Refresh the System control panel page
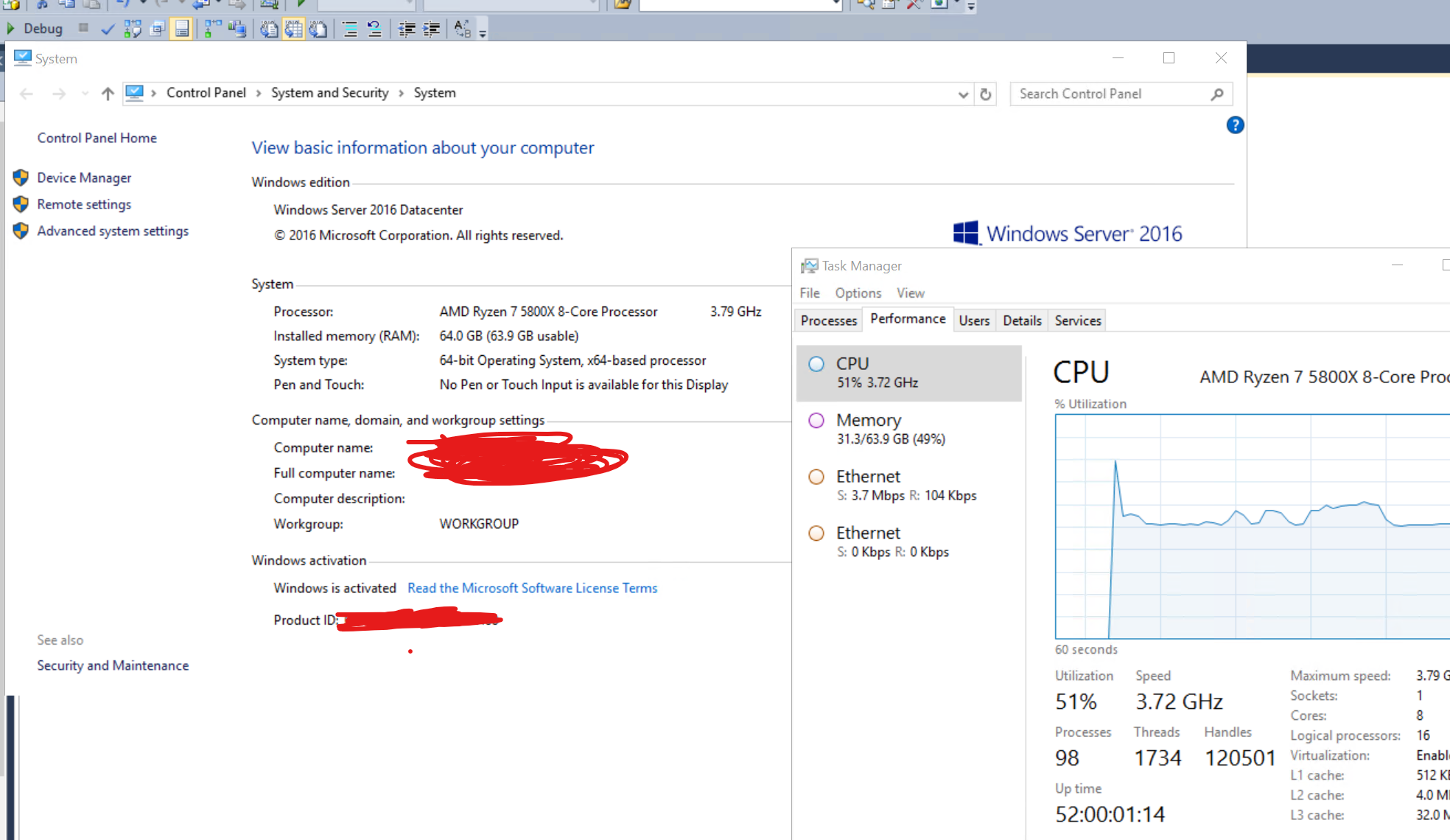Image resolution: width=1450 pixels, height=840 pixels. coord(986,94)
